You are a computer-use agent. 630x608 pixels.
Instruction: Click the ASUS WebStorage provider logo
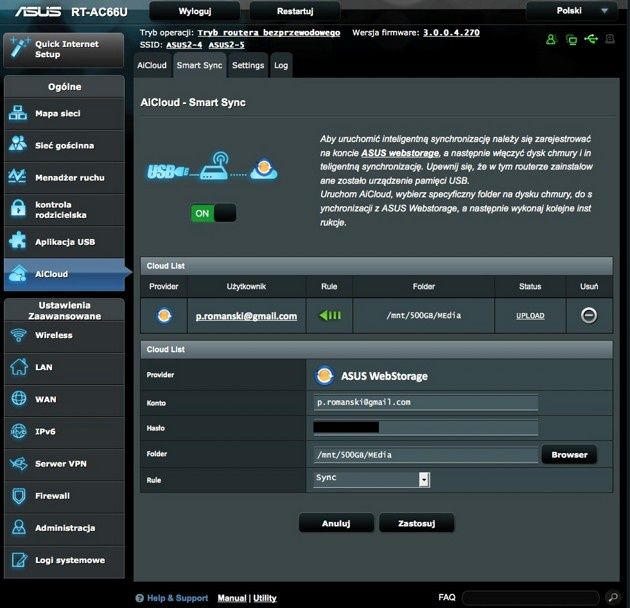coord(324,376)
